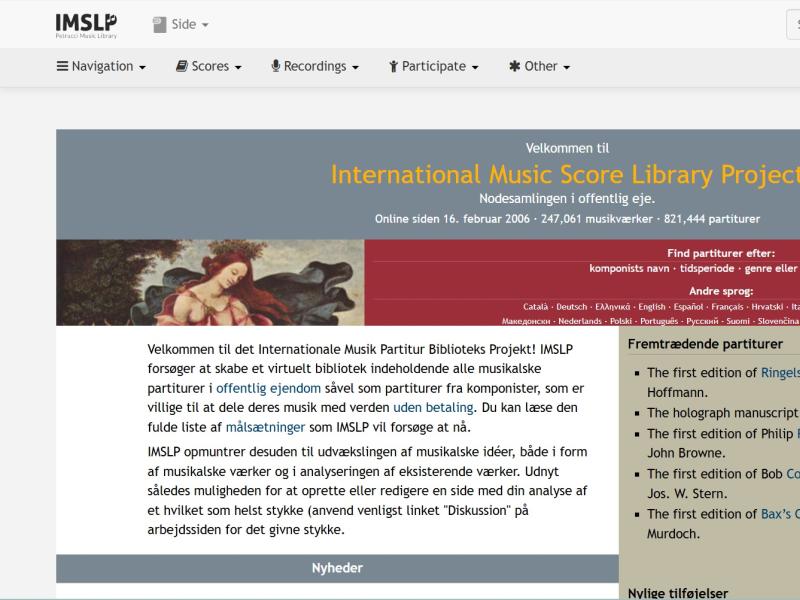Switch language to Português

click(659, 321)
